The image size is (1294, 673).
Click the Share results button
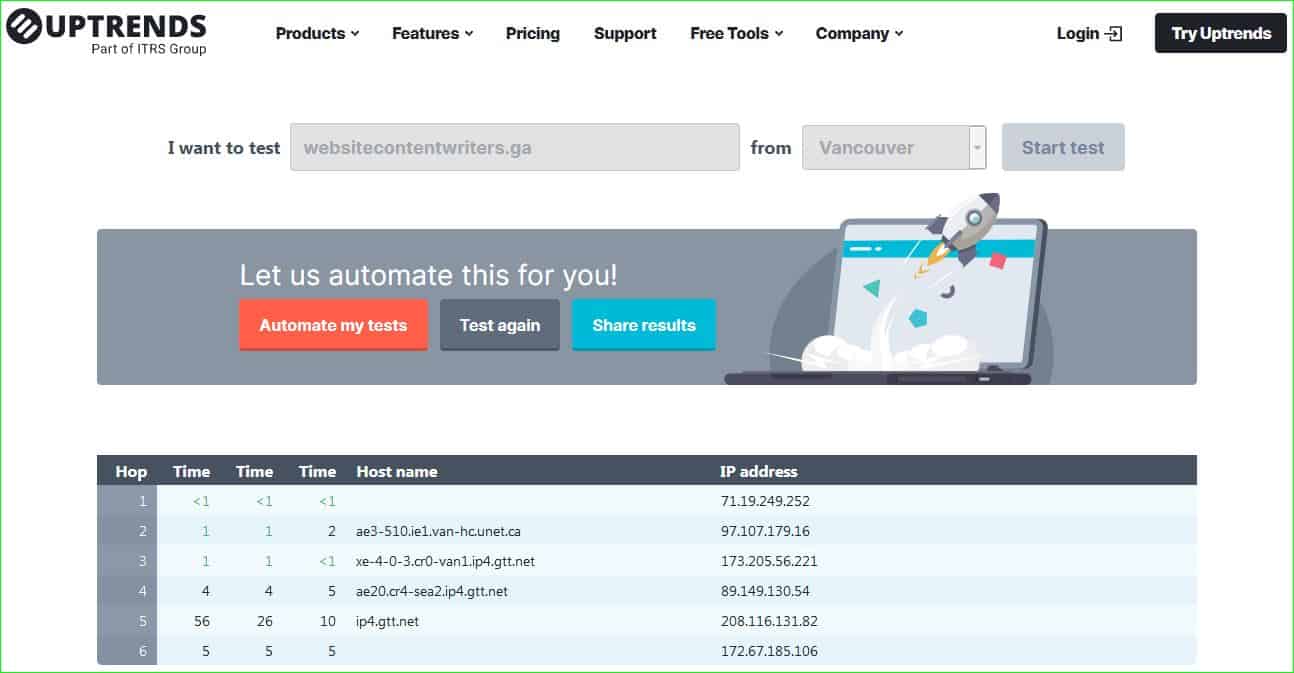click(x=644, y=325)
